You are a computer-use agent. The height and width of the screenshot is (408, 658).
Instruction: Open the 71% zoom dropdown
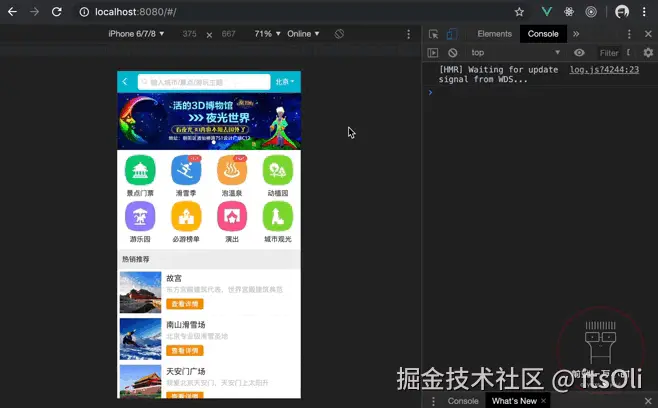[x=267, y=34]
